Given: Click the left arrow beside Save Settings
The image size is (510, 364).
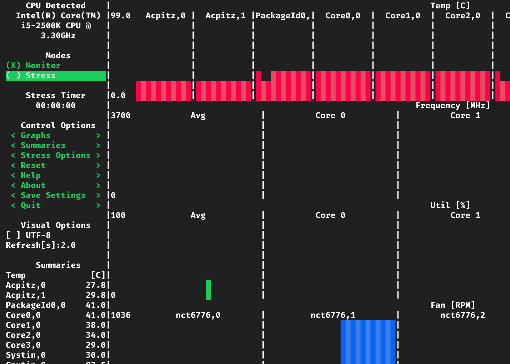Looking at the screenshot, I should (13, 195).
